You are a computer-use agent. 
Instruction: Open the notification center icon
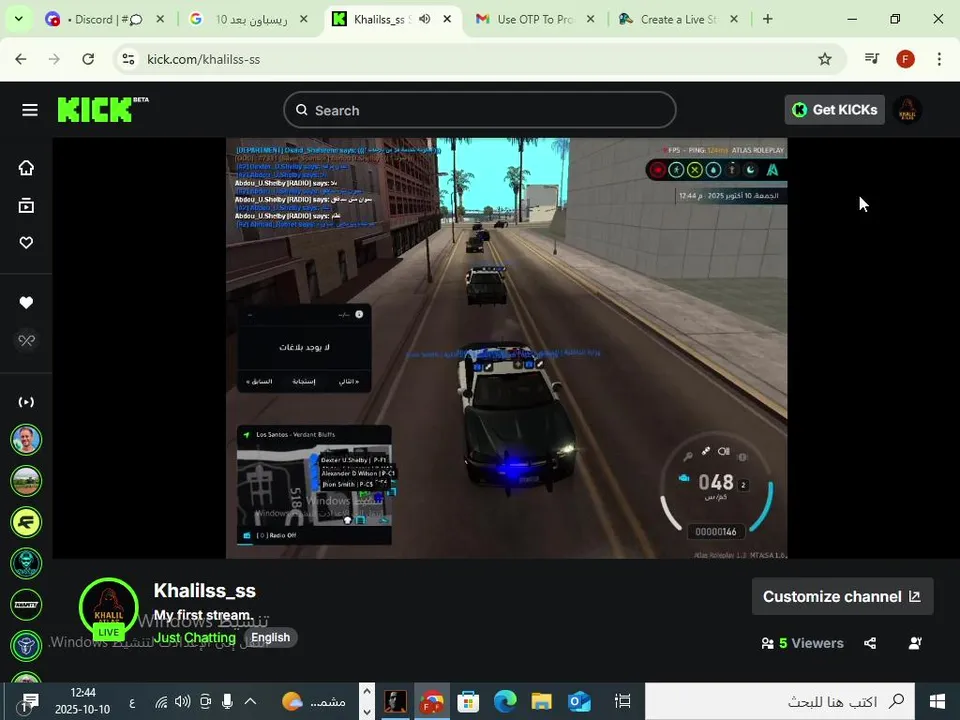tap(28, 703)
